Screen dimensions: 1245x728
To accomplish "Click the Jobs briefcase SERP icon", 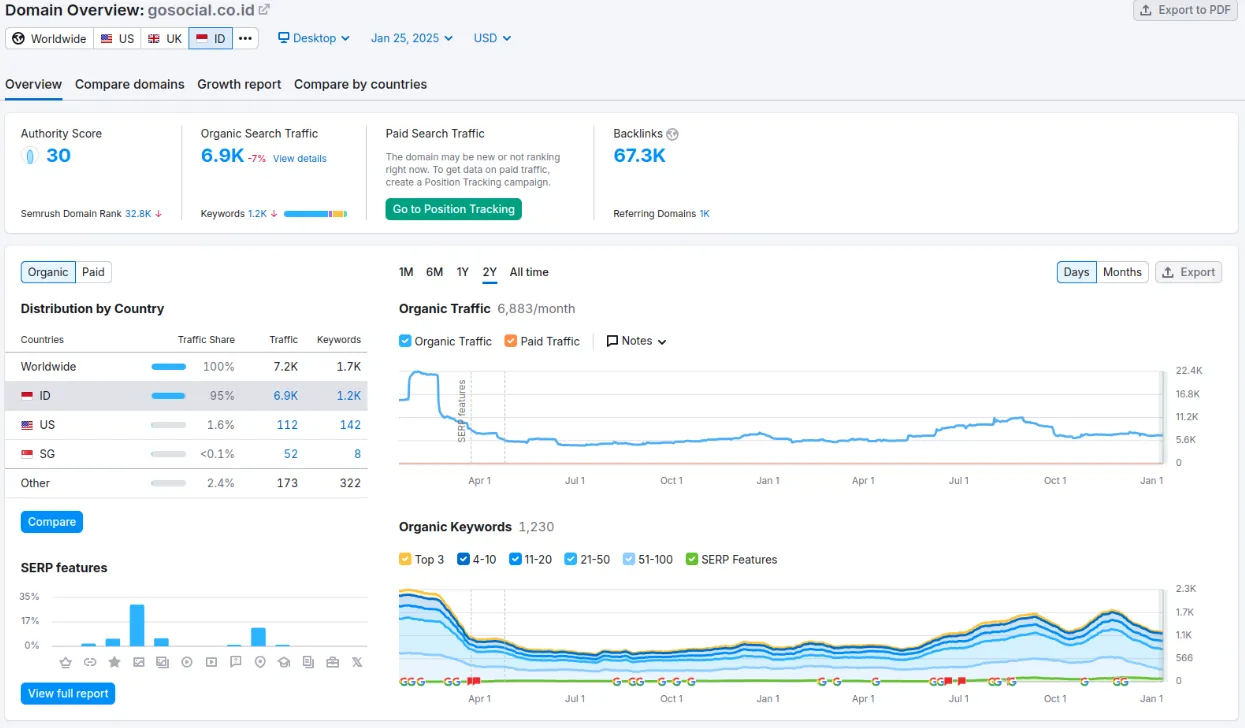I will (x=332, y=662).
